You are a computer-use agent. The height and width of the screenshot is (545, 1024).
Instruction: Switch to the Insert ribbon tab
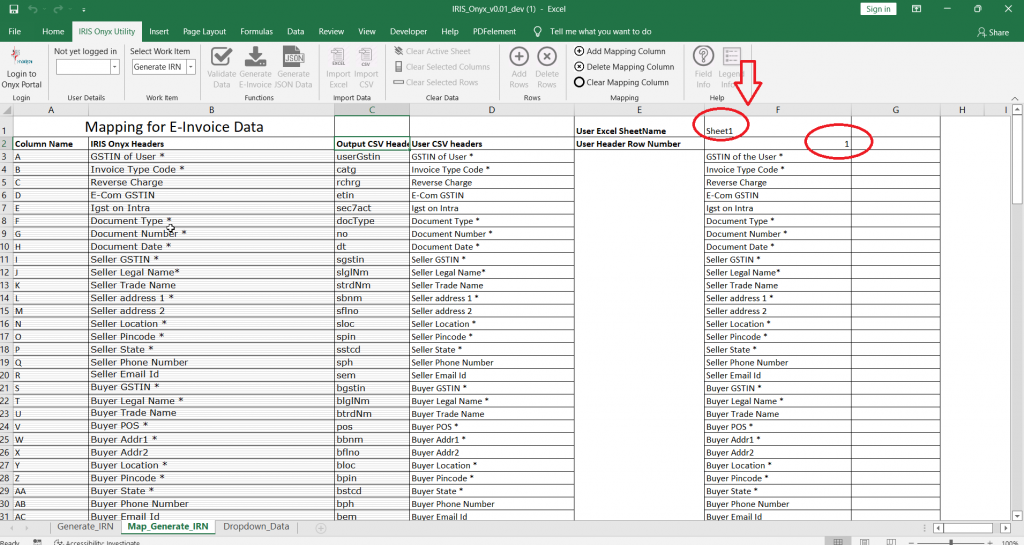point(159,31)
